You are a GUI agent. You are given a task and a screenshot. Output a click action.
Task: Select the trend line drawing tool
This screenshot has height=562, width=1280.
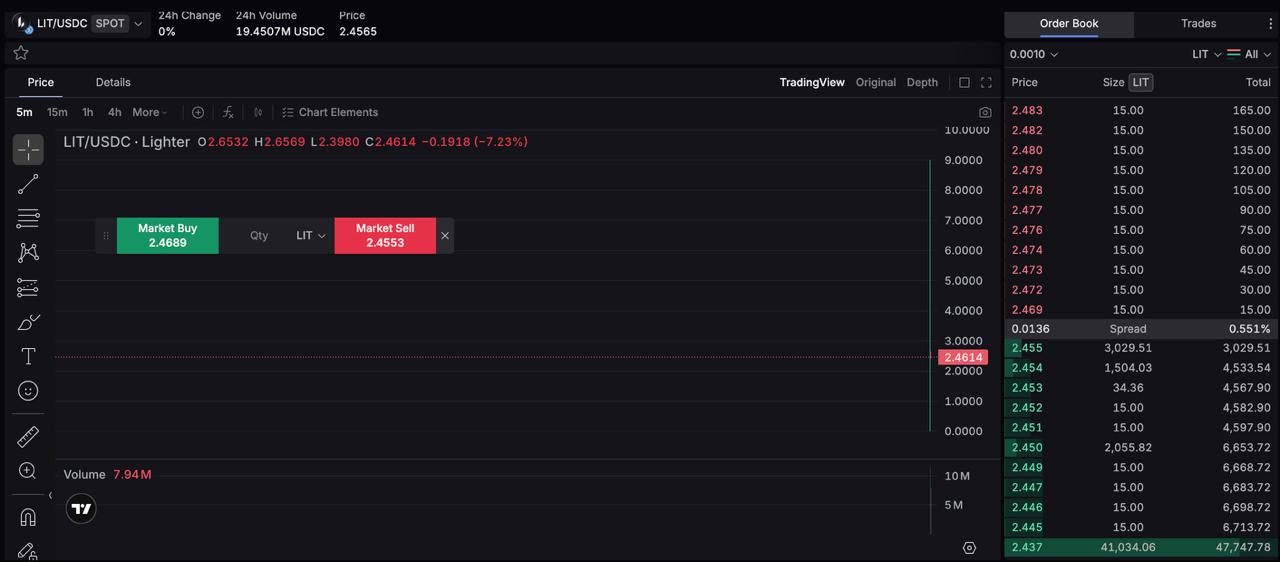(28, 184)
